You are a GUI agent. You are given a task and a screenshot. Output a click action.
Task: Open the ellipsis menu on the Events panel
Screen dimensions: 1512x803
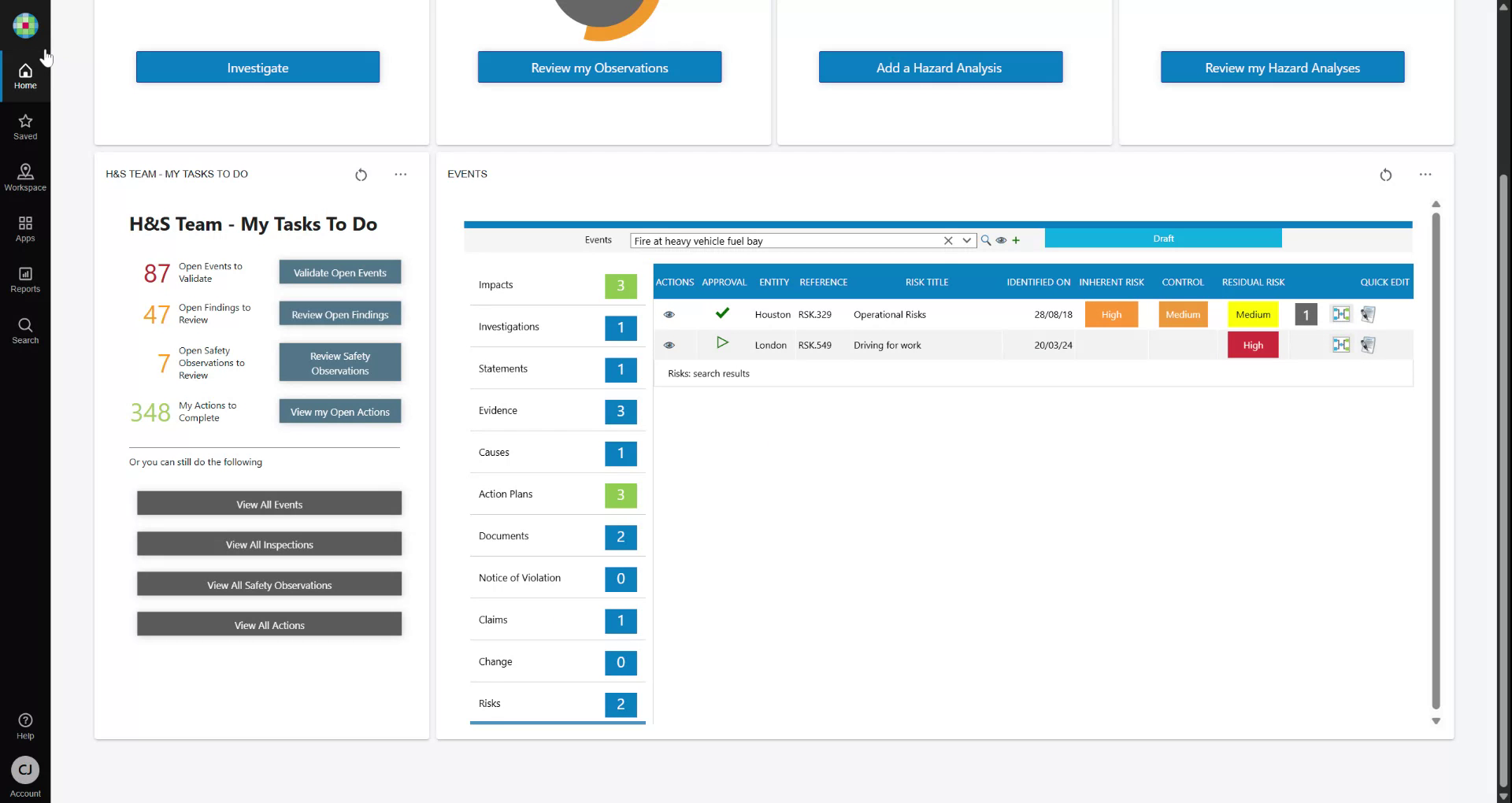[x=1426, y=175]
